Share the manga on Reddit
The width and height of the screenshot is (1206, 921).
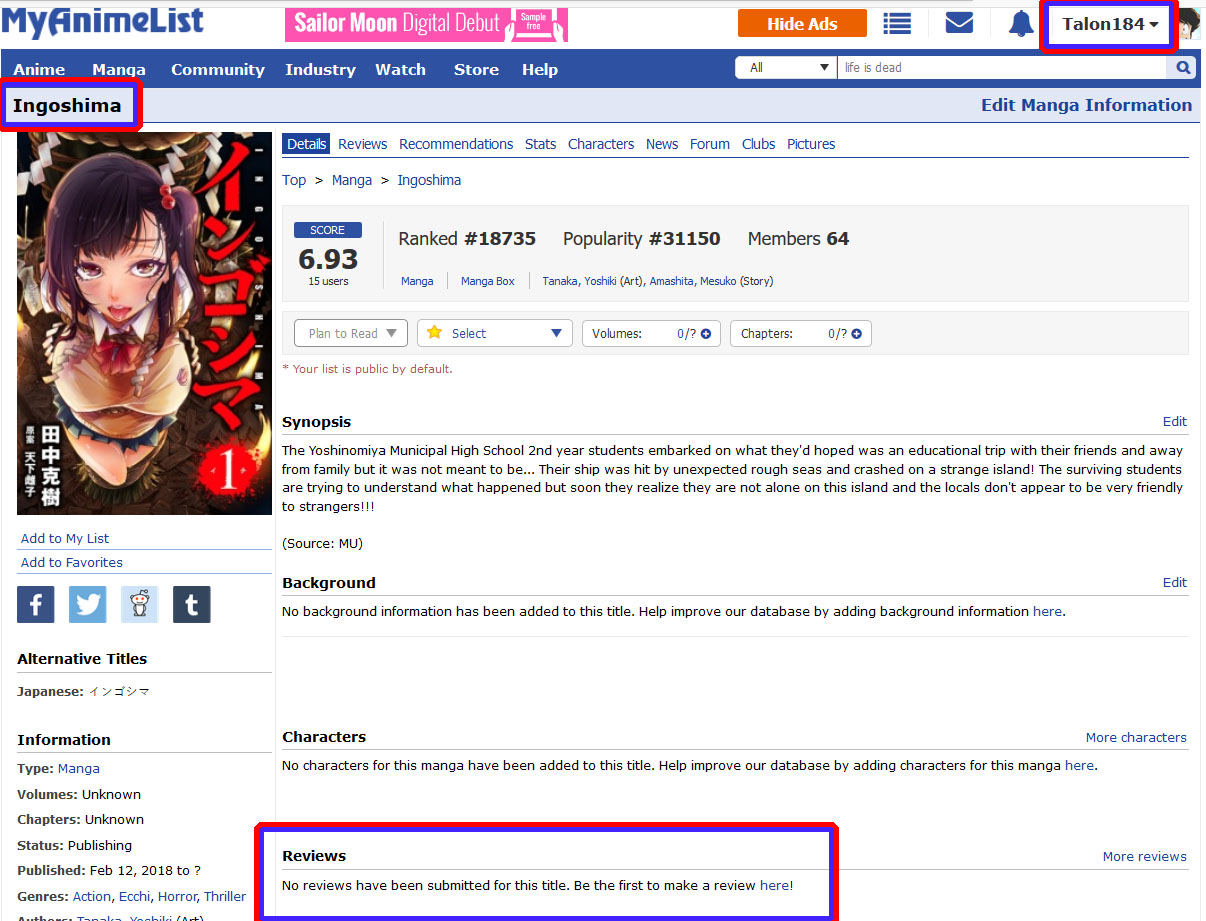click(140, 605)
